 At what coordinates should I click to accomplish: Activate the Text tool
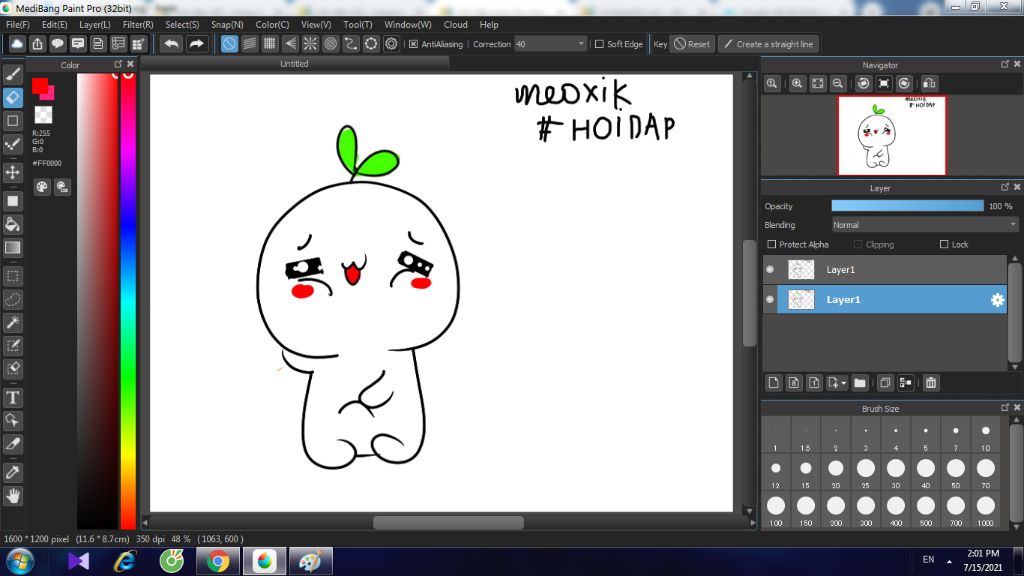(x=13, y=398)
